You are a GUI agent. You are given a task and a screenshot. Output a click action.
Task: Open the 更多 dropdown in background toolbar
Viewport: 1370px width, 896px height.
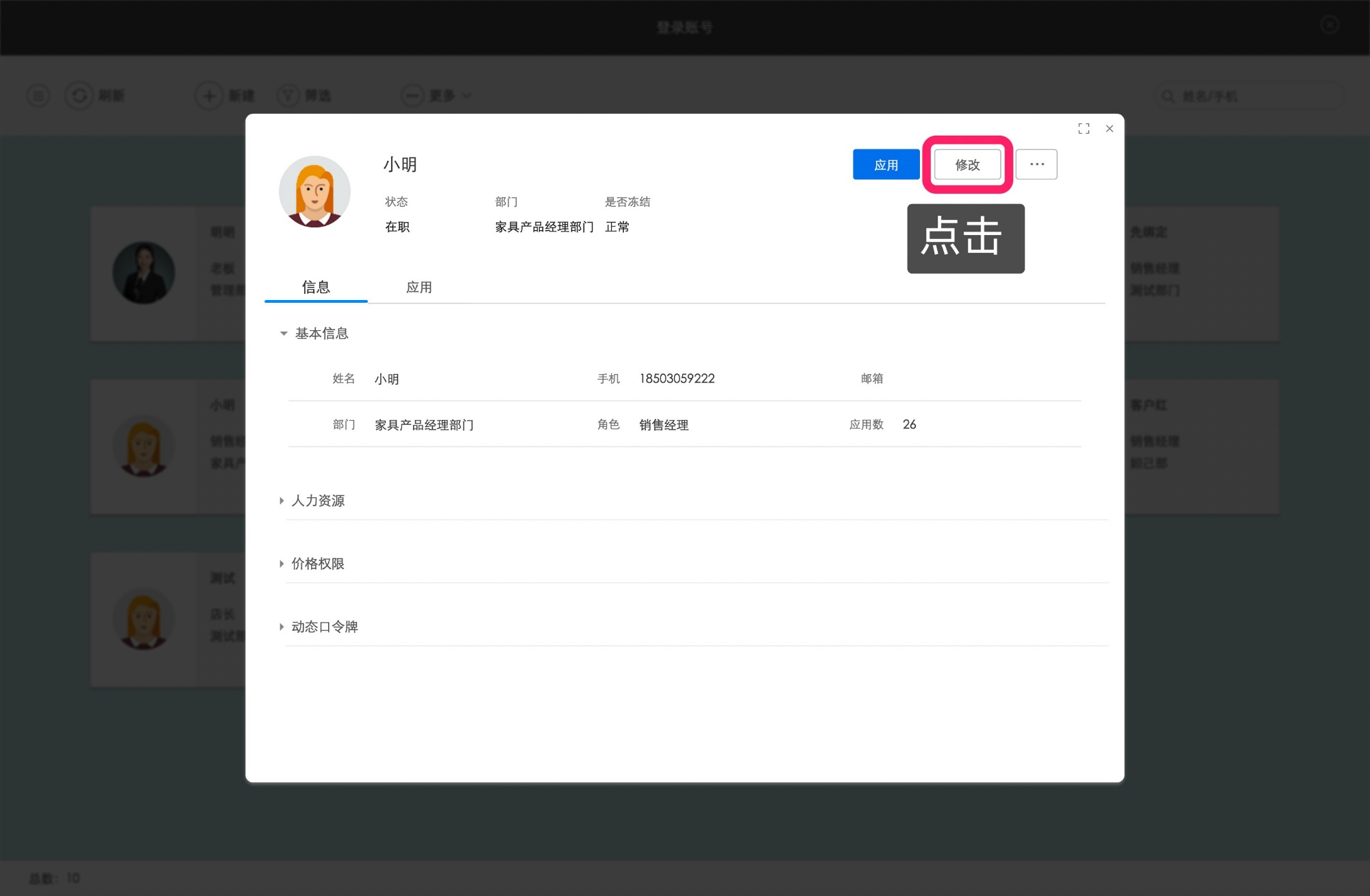[436, 95]
